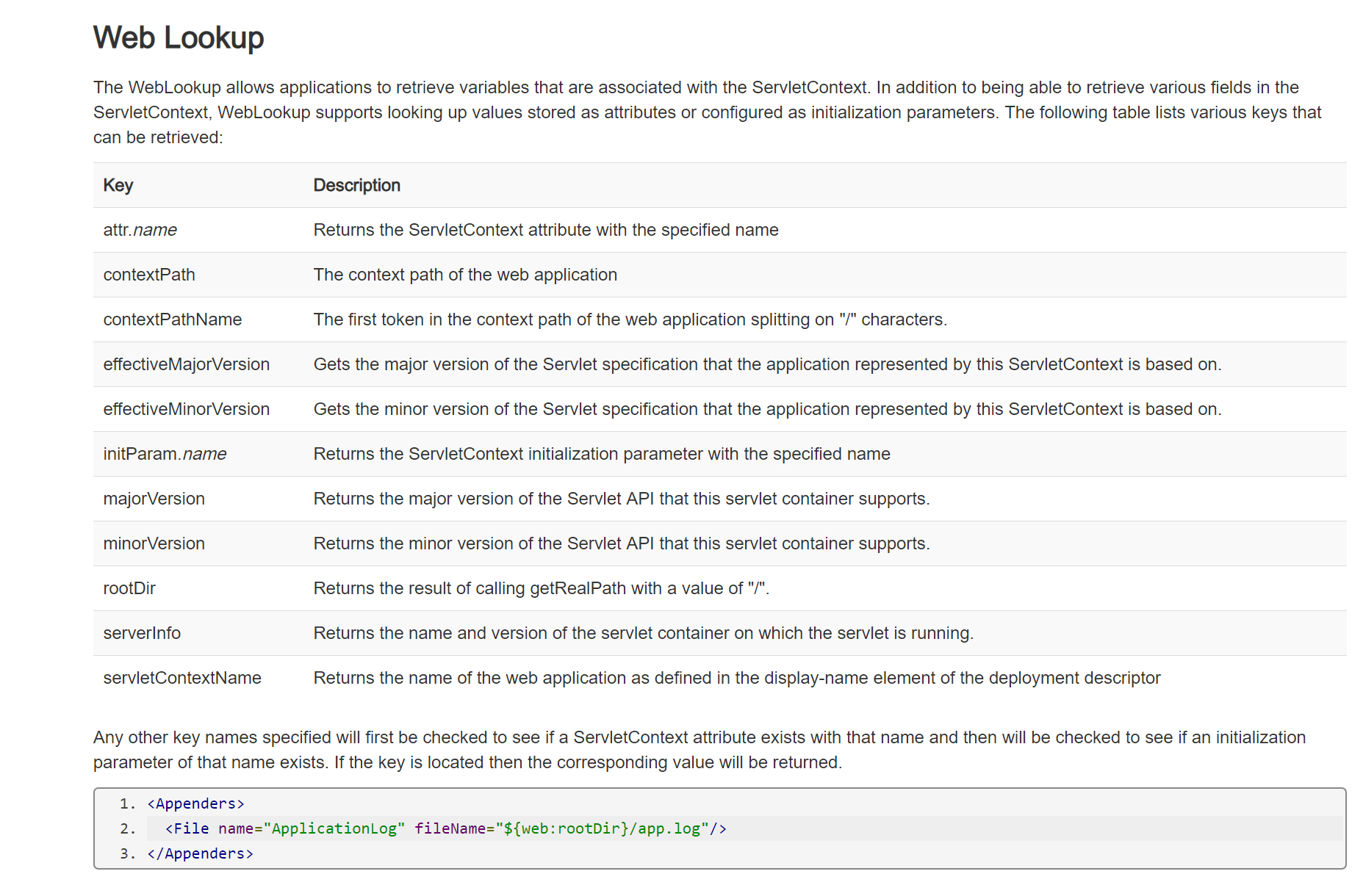Click the 'Web Lookup' heading
Image resolution: width=1363 pixels, height=896 pixels.
click(179, 37)
